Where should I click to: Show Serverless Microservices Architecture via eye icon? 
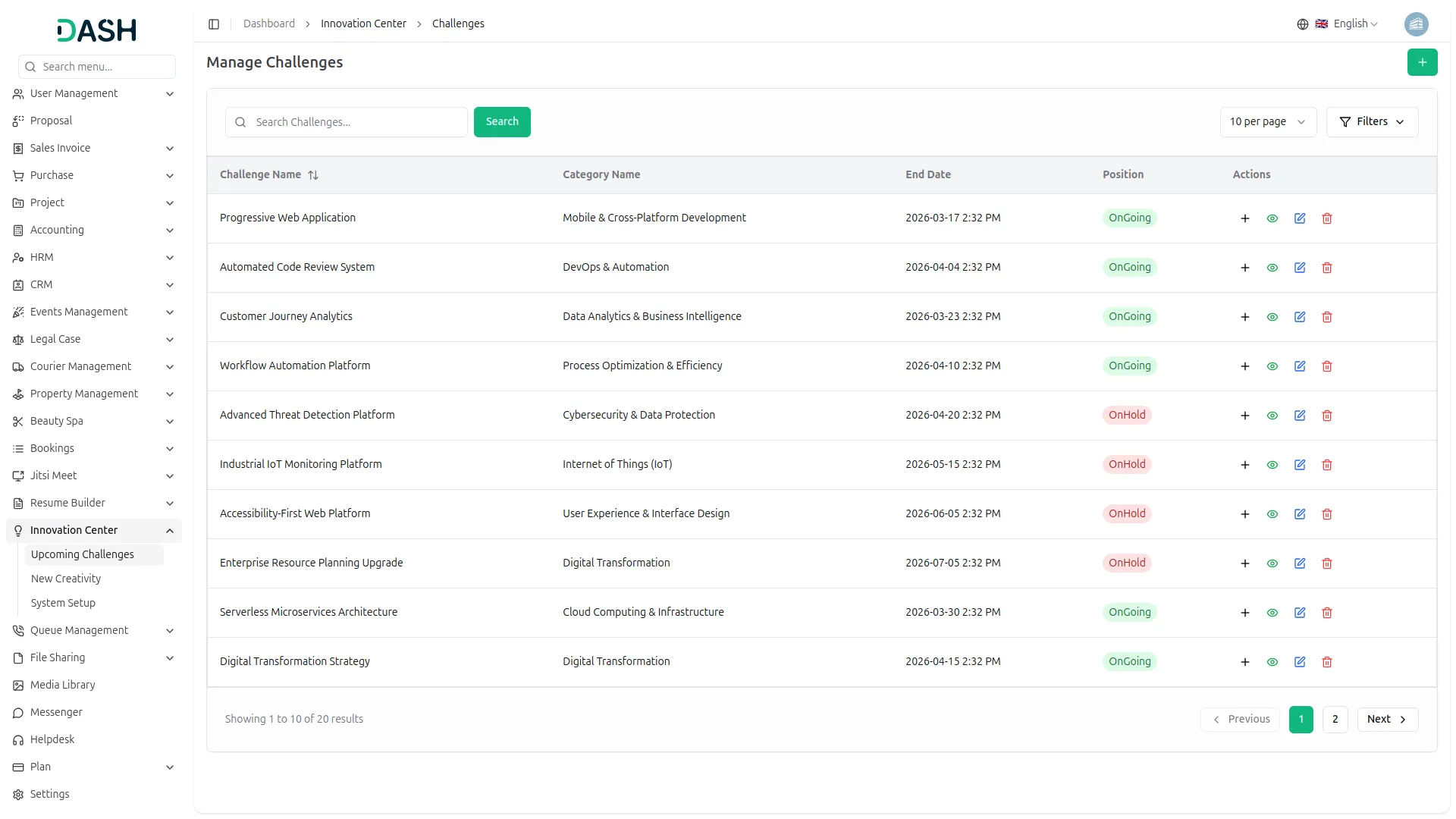click(x=1272, y=613)
